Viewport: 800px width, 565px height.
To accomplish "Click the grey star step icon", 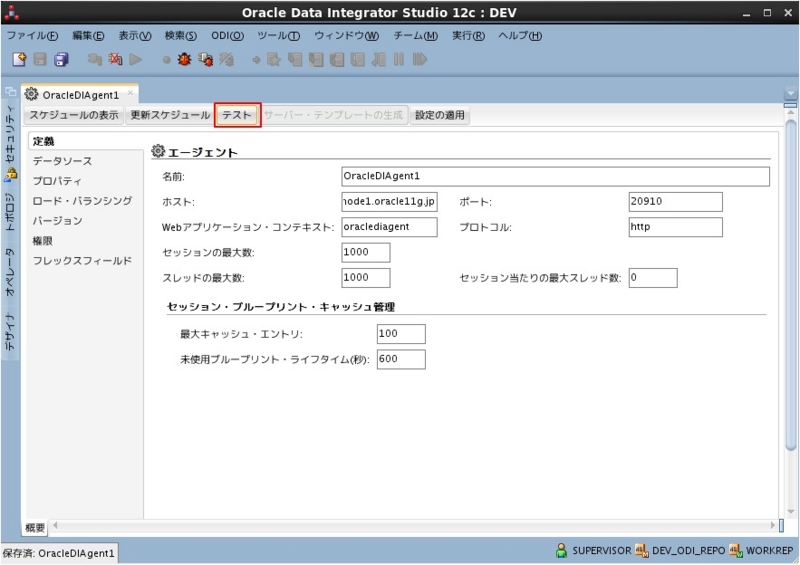I will click(x=273, y=59).
